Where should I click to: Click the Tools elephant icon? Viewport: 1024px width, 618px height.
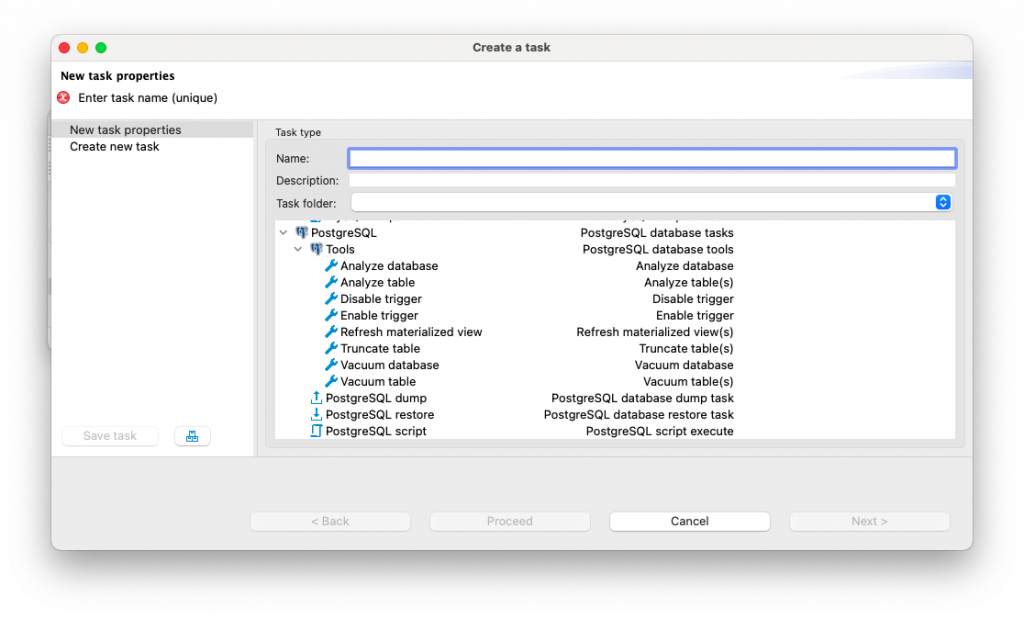(x=316, y=249)
